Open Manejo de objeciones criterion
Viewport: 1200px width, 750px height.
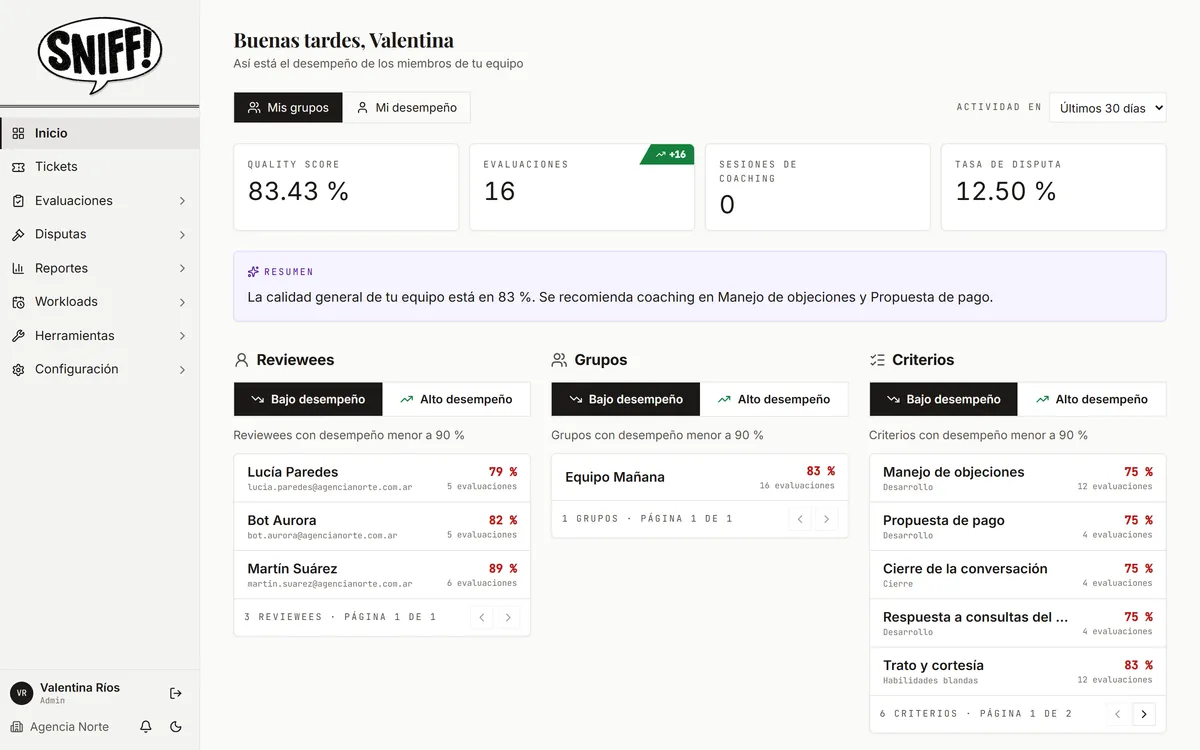point(1018,478)
